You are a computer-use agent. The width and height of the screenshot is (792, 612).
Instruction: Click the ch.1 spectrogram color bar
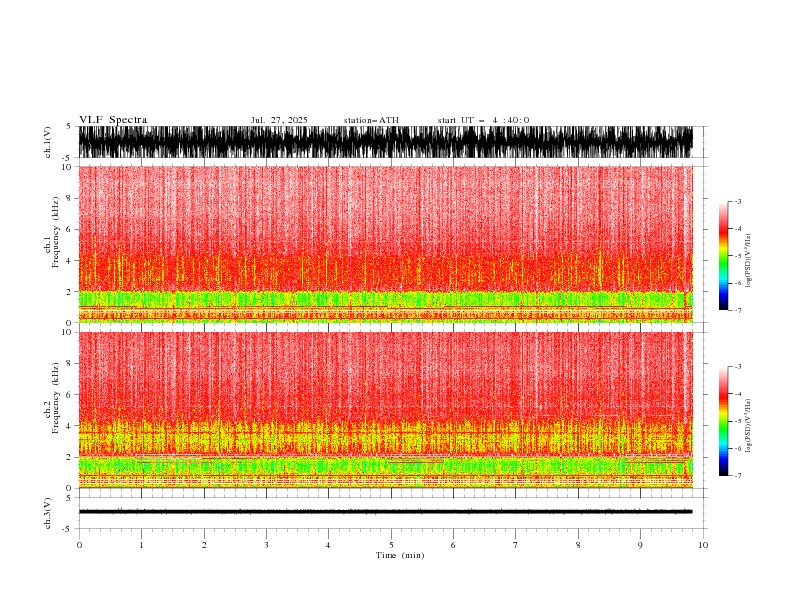pyautogui.click(x=723, y=256)
